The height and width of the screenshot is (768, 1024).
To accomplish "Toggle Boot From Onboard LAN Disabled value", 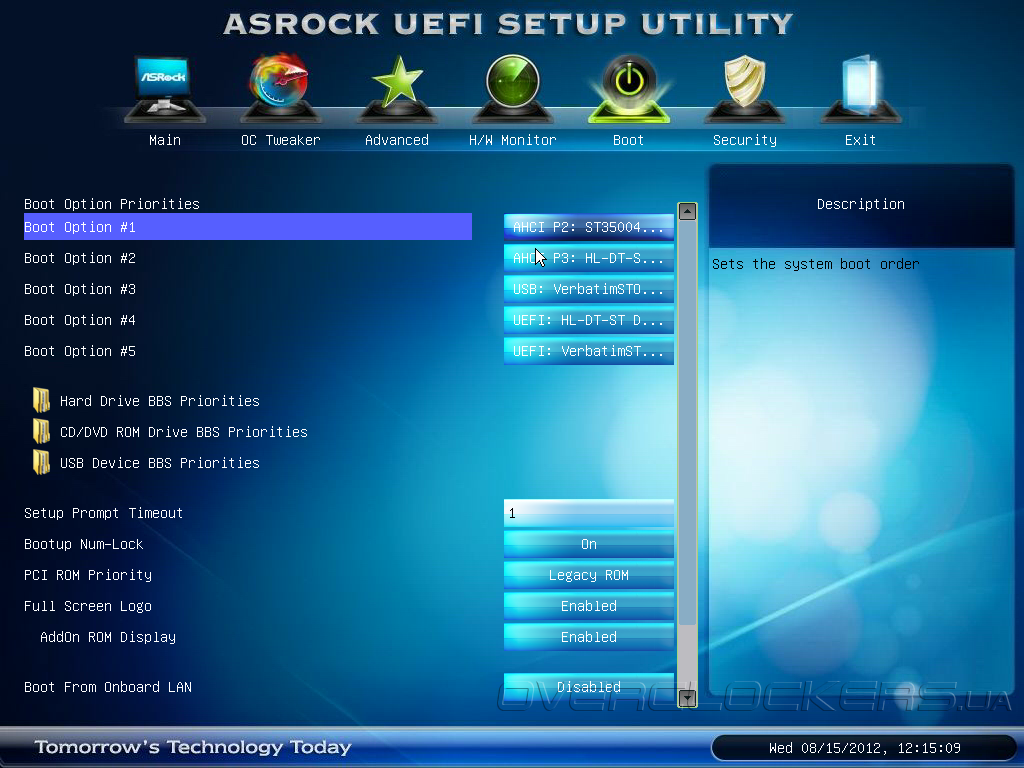I will [588, 687].
